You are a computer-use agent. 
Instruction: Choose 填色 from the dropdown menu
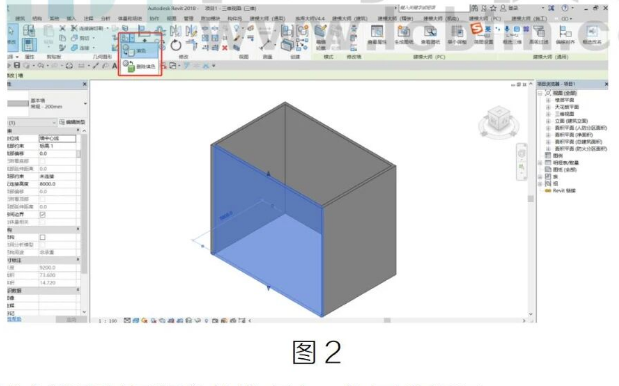tap(139, 51)
